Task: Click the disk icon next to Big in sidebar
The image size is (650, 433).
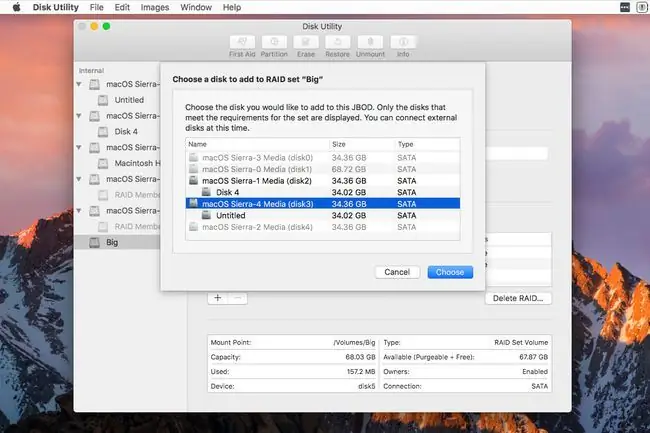Action: 95,242
